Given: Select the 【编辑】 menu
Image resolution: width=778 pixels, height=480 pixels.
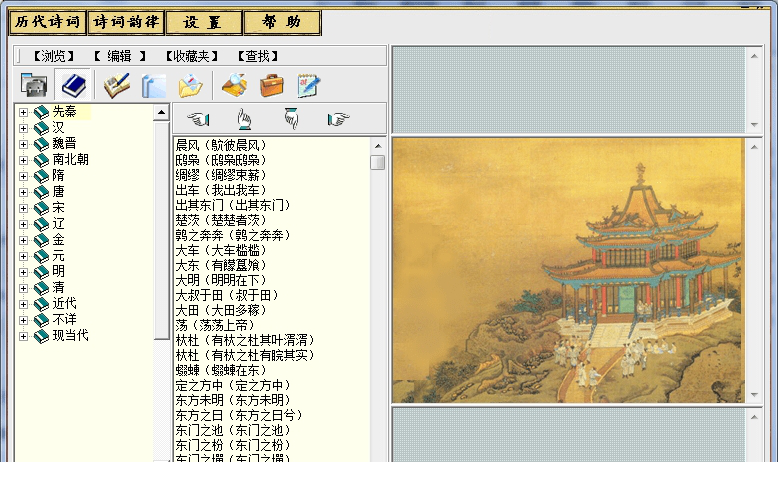Looking at the screenshot, I should coord(120,56).
